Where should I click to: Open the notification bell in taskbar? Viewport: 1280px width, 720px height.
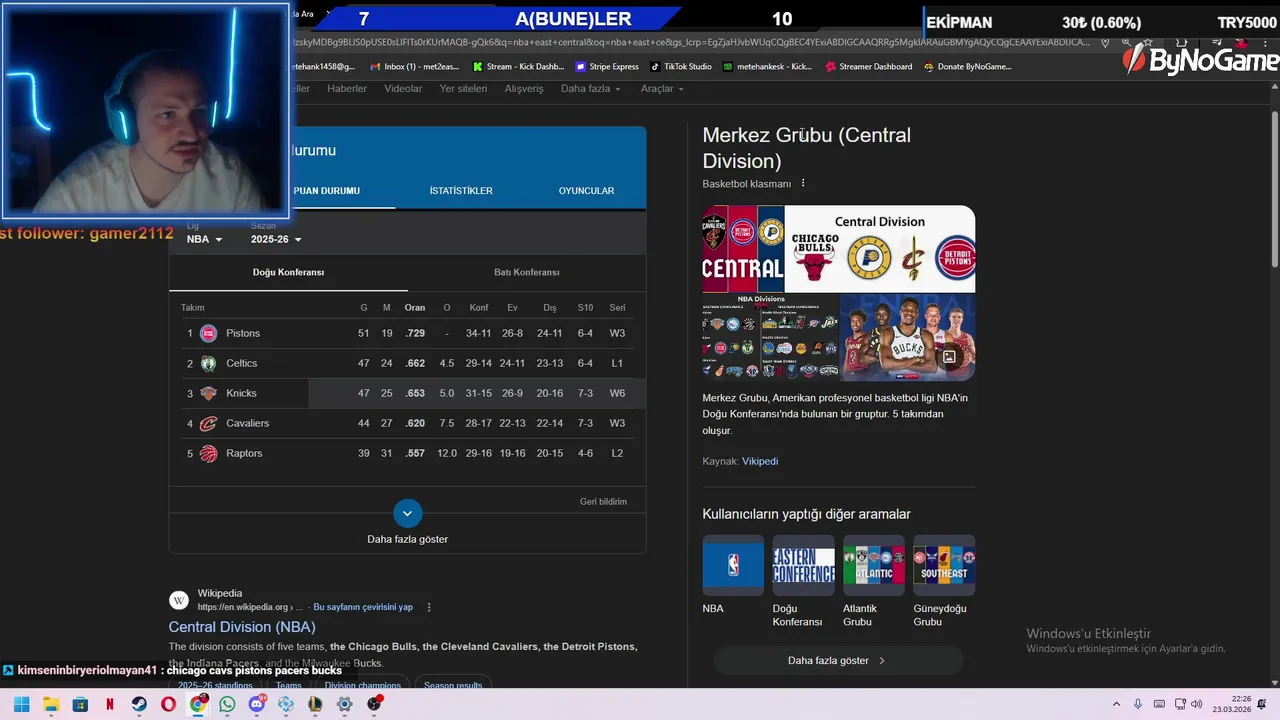tap(1262, 704)
